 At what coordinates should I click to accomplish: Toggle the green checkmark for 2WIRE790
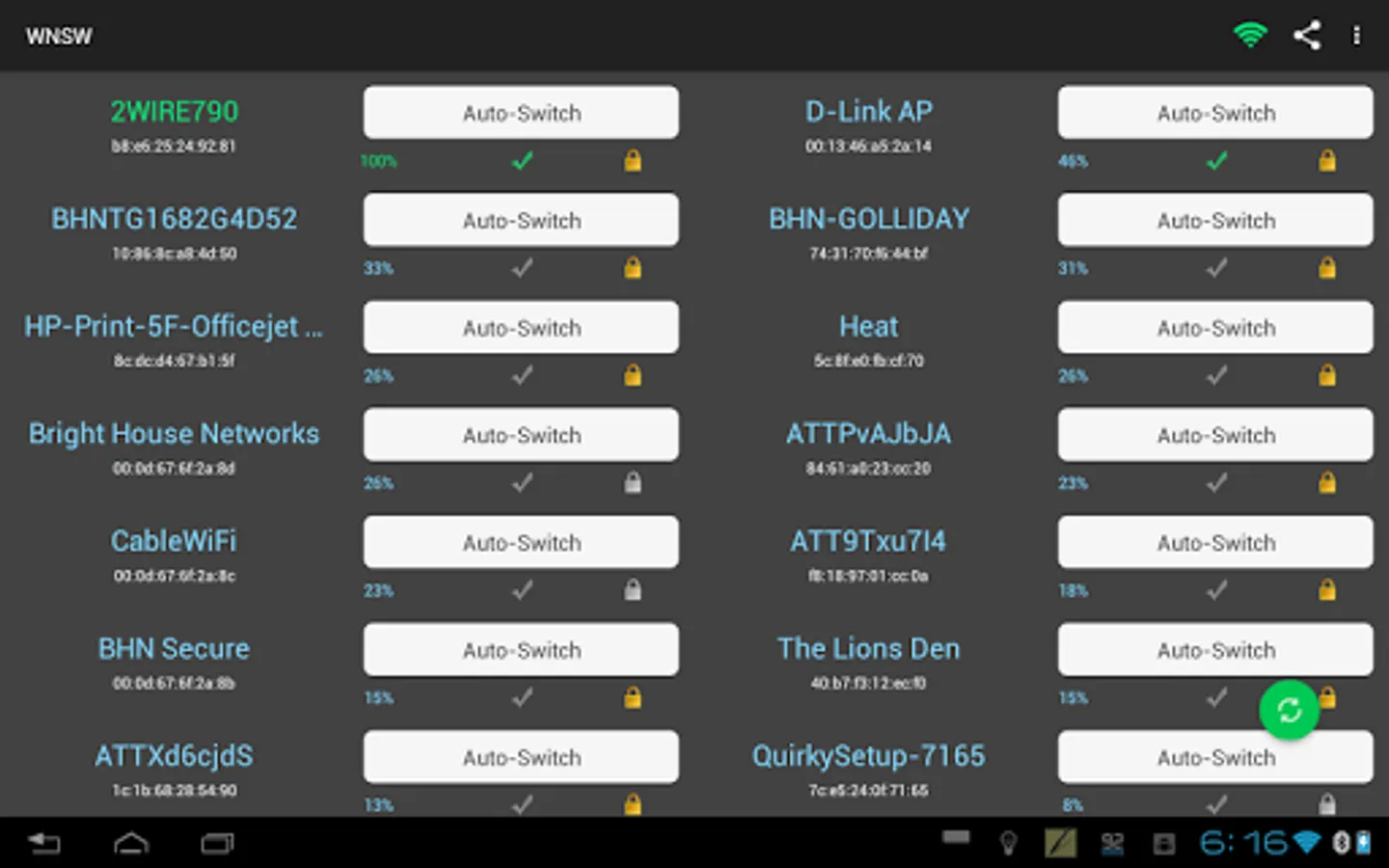tap(522, 161)
